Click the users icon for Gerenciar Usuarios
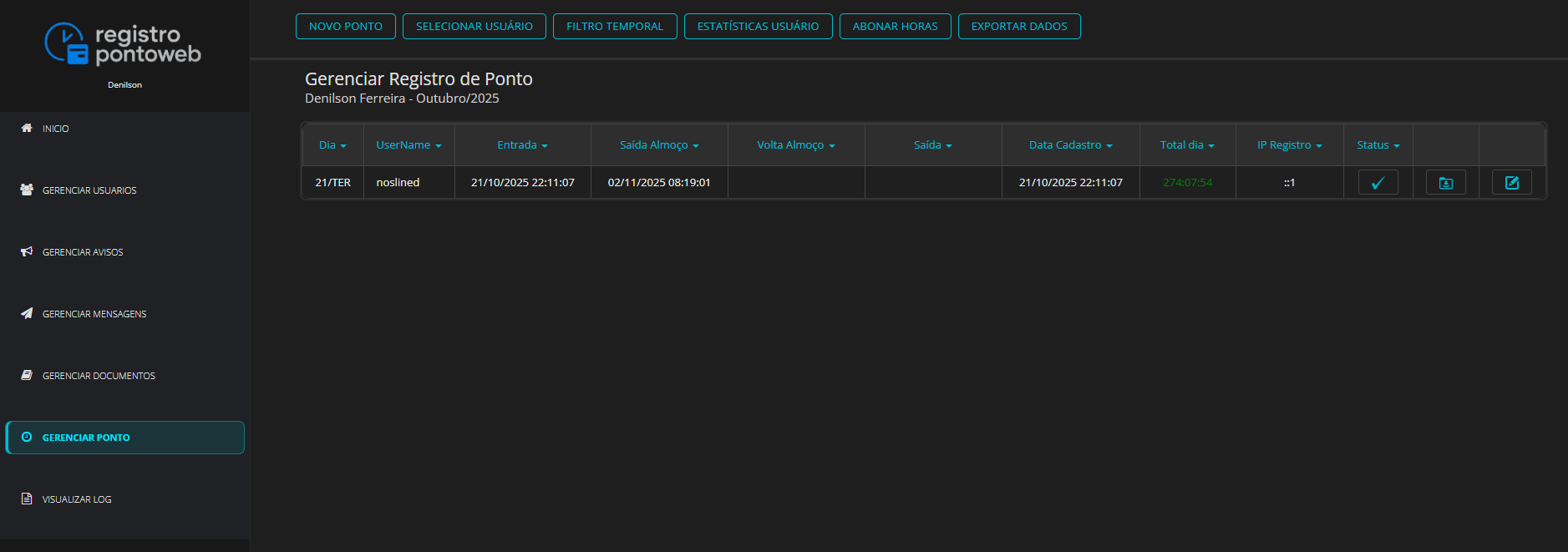The image size is (1568, 552). tap(27, 190)
